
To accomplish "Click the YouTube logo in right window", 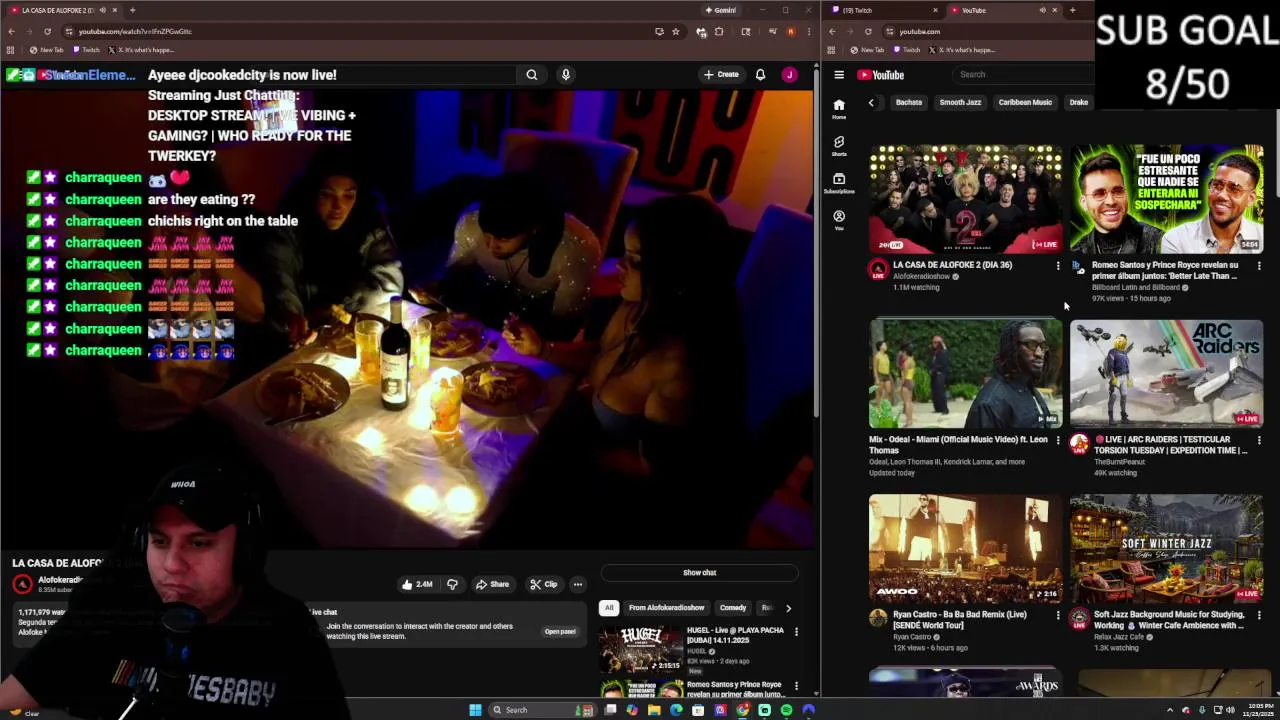I will (x=881, y=75).
